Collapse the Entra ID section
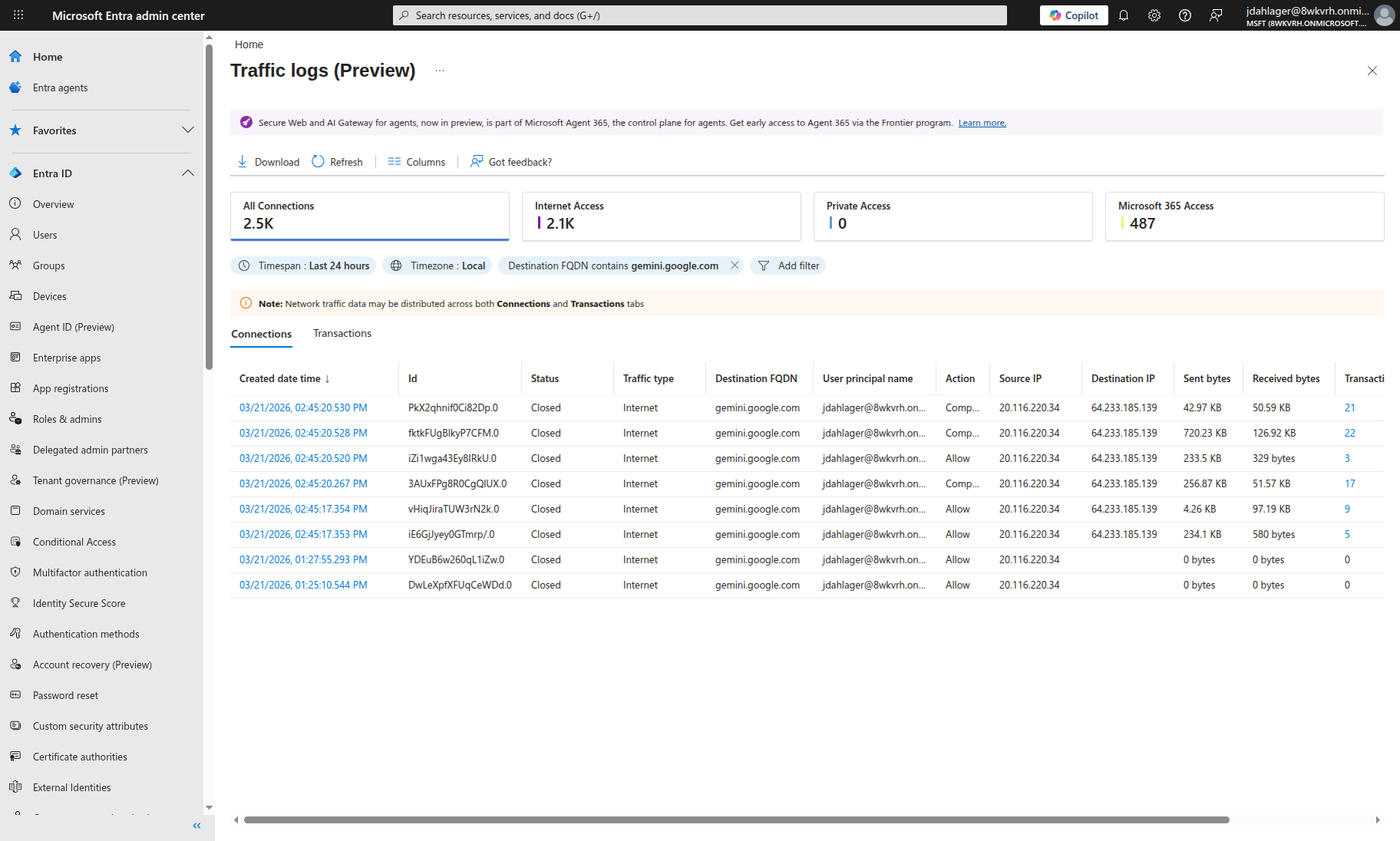Image resolution: width=1400 pixels, height=841 pixels. [x=188, y=173]
